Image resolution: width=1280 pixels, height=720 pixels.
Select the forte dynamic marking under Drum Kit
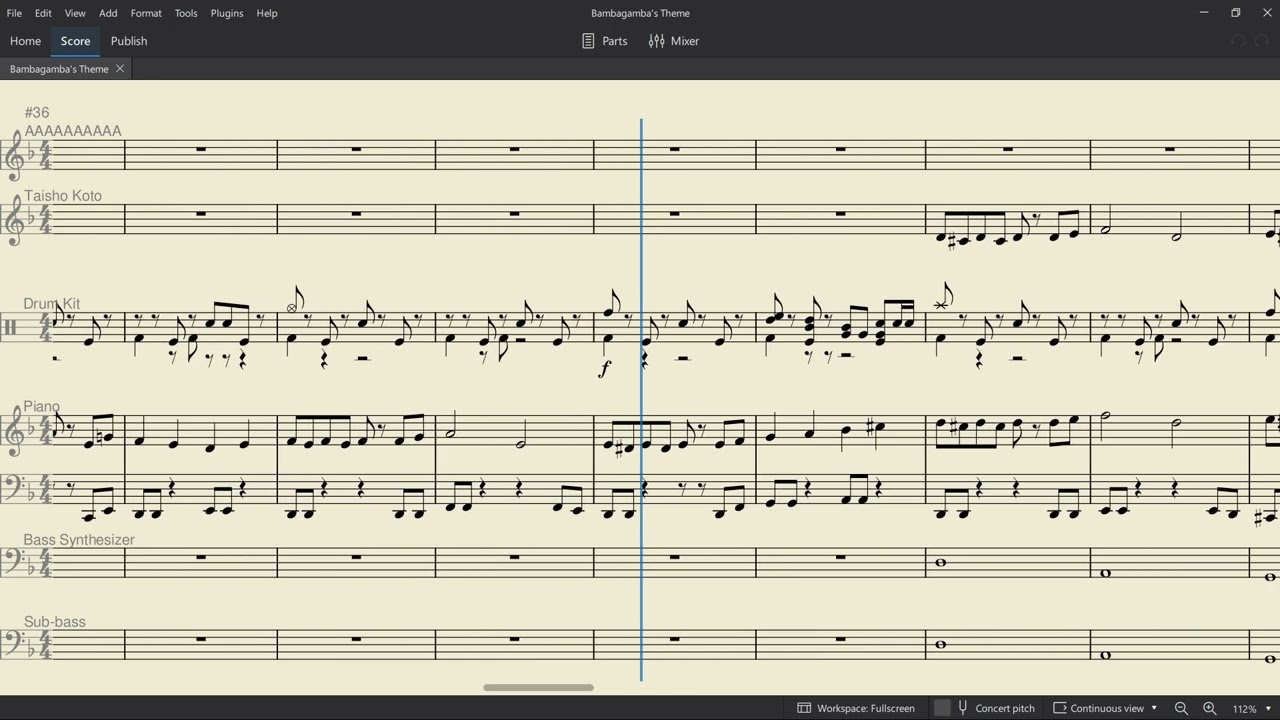[x=604, y=369]
